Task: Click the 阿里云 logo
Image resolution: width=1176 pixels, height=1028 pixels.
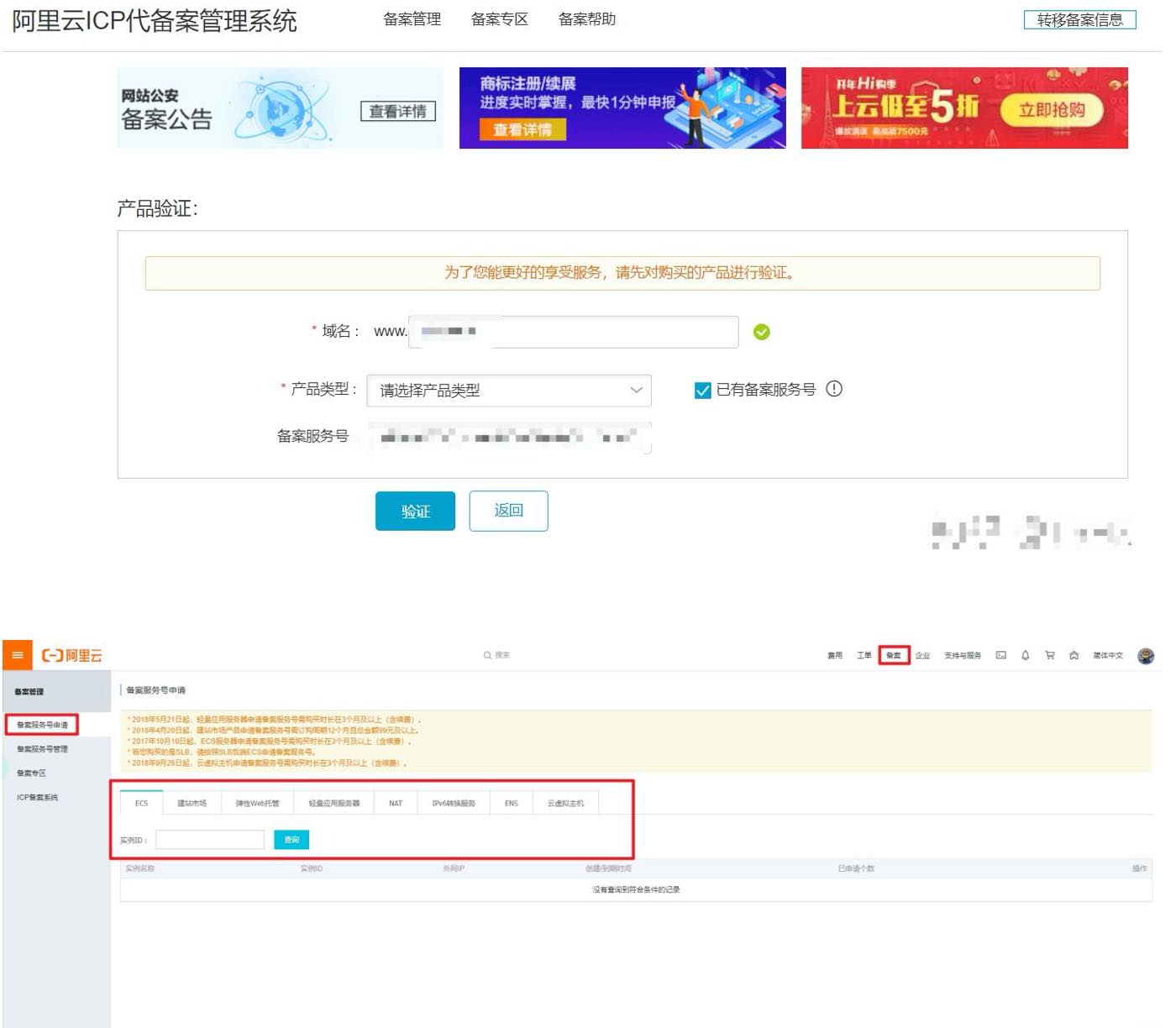Action: [x=72, y=655]
